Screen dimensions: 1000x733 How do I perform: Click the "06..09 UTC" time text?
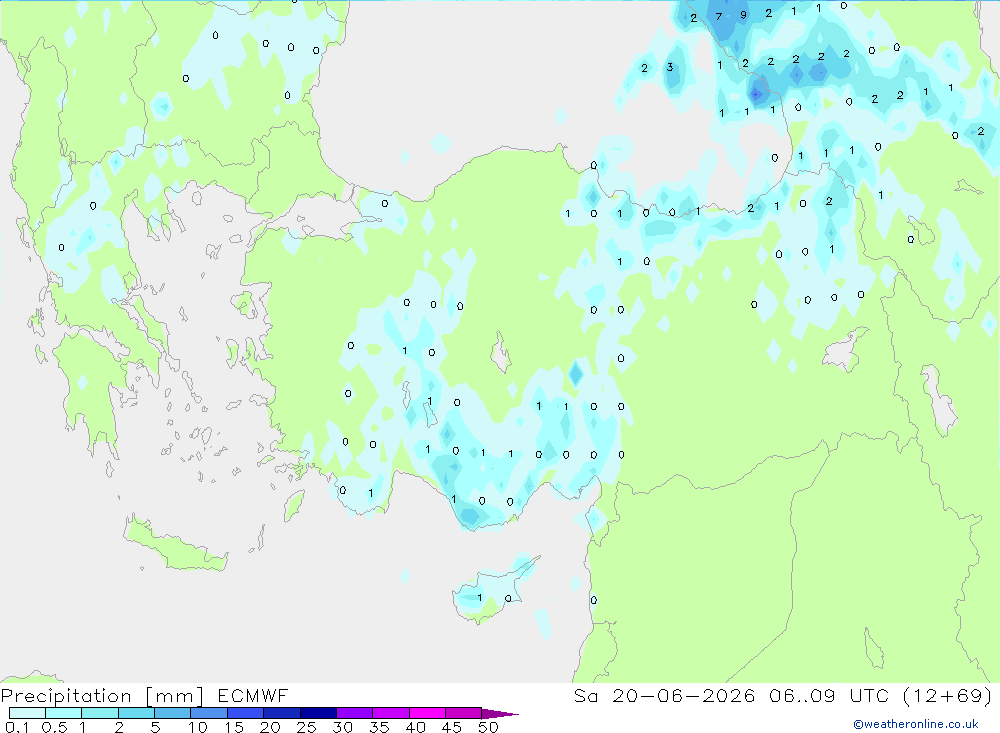[828, 695]
